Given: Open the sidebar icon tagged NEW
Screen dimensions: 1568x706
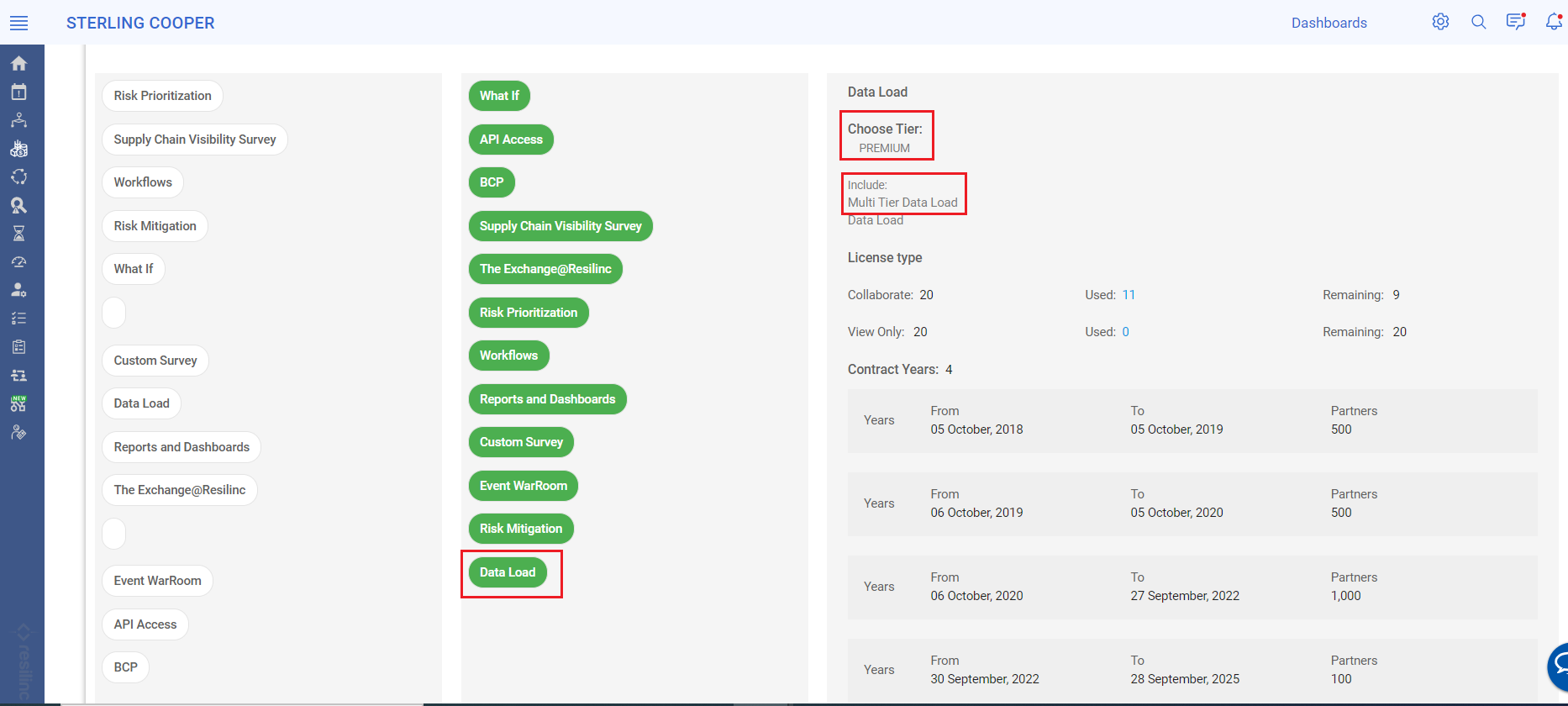Looking at the screenshot, I should (18, 403).
